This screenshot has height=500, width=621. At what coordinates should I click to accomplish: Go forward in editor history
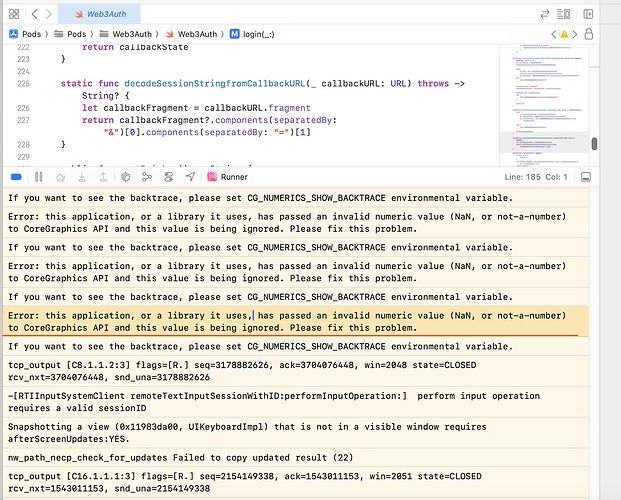[48, 14]
